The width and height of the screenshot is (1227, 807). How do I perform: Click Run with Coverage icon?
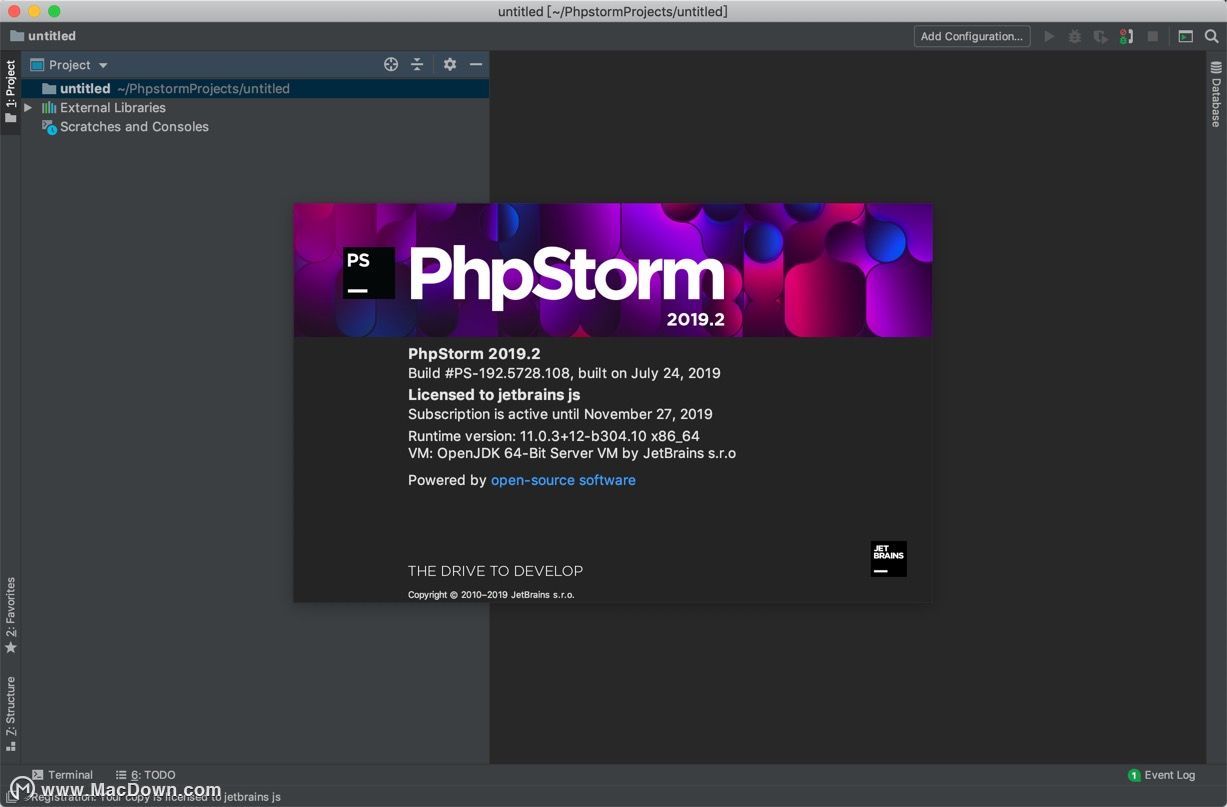click(x=1101, y=36)
